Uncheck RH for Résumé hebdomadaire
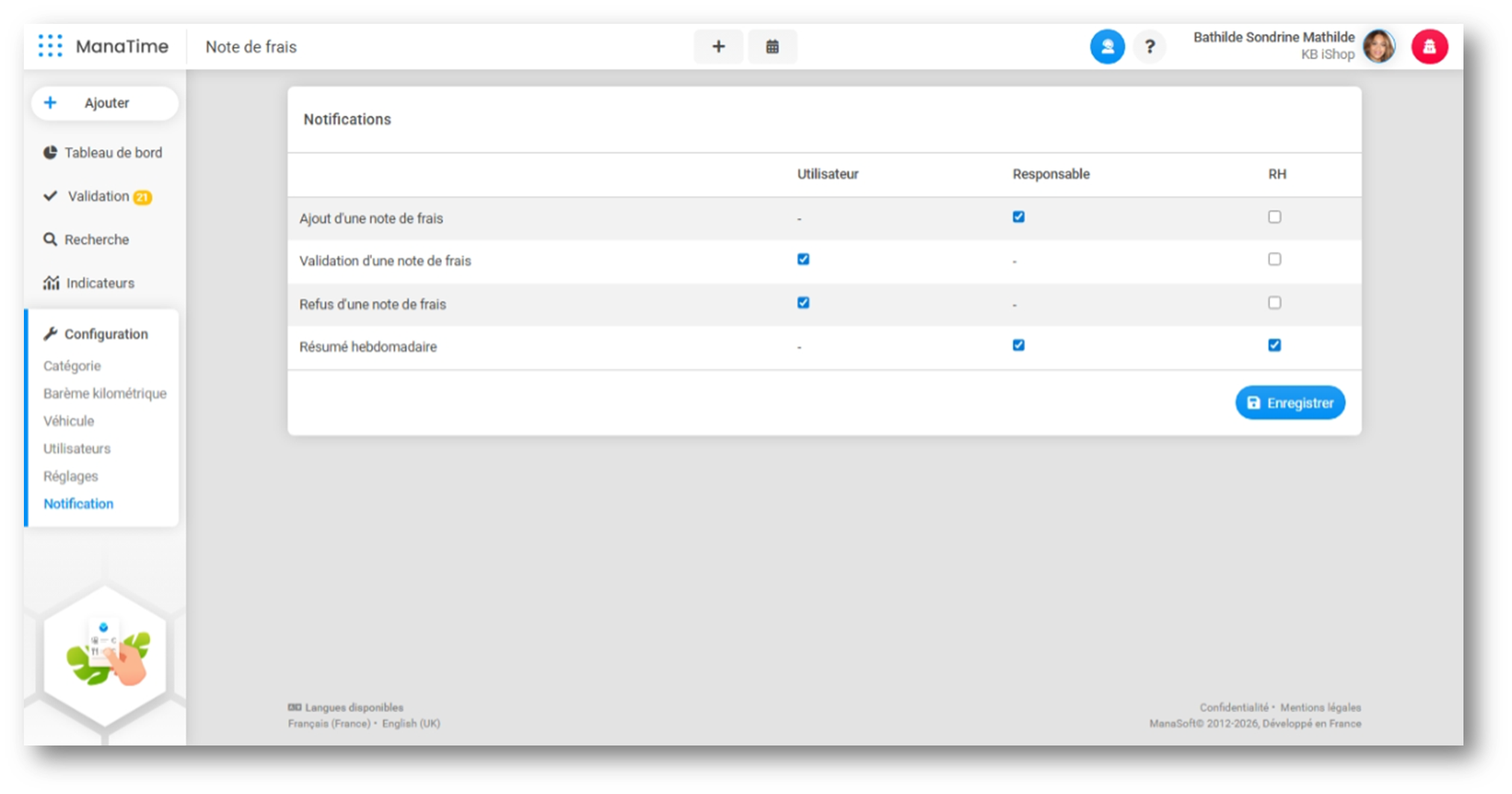1512x794 pixels. click(1275, 346)
